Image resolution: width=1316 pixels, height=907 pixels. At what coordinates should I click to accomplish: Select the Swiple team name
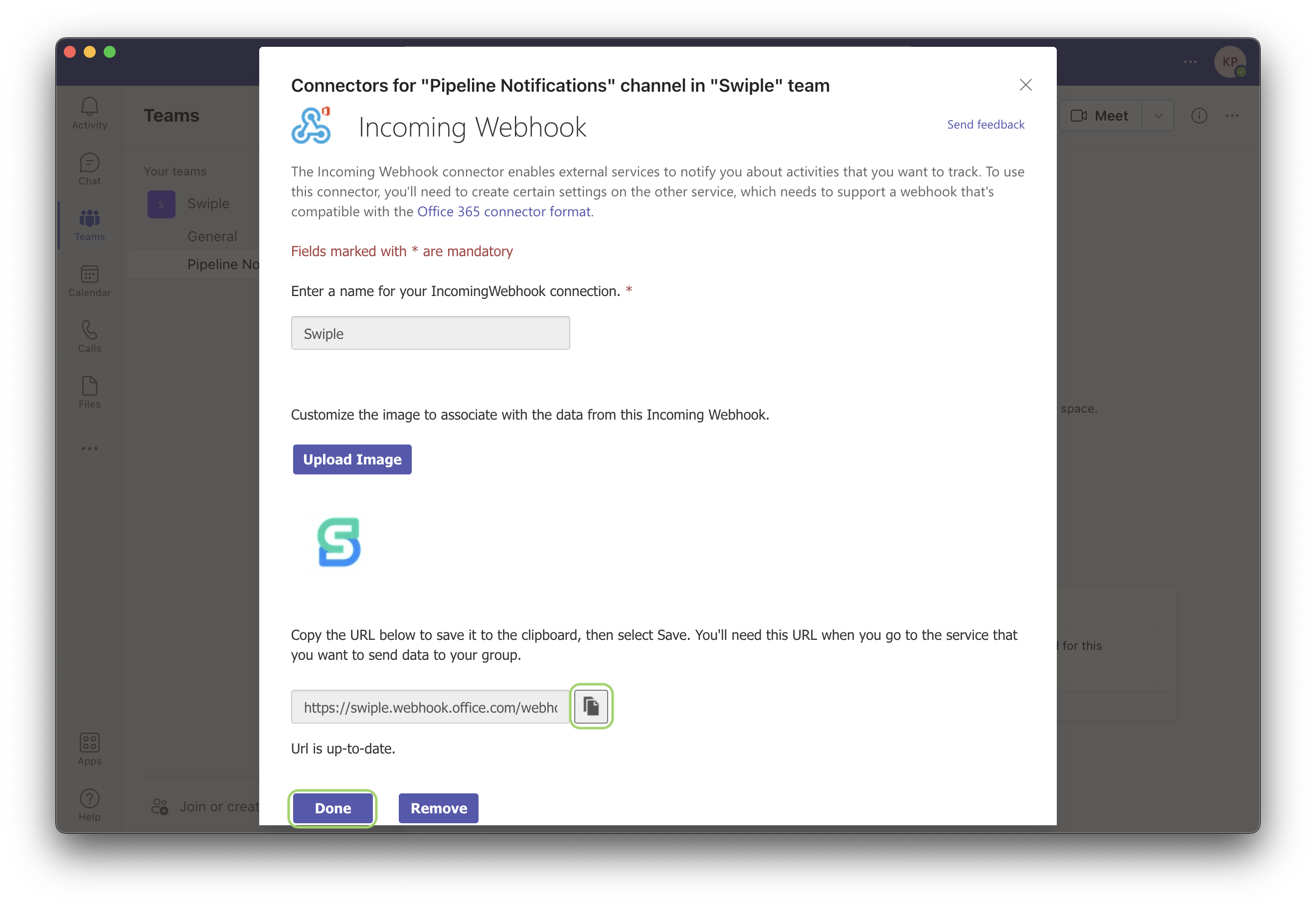pos(208,203)
